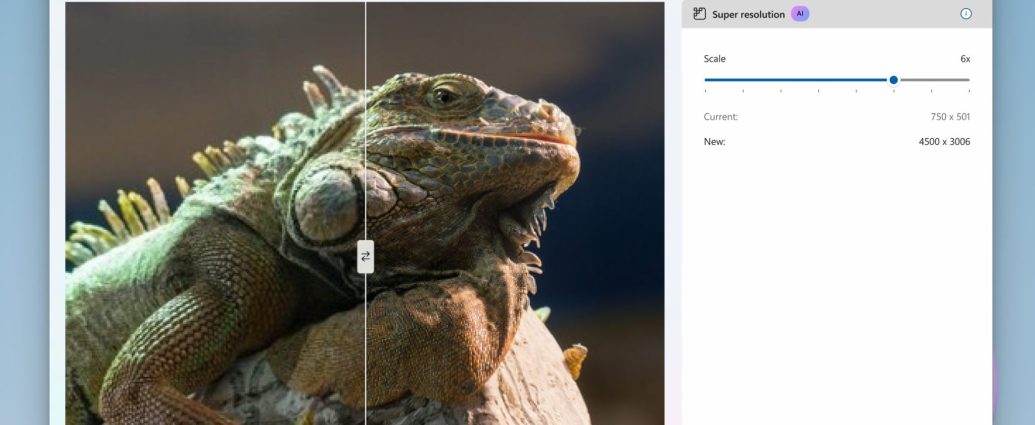The height and width of the screenshot is (425, 1035).
Task: Set Scale slider to fifth tick, 5x
Action: 856,80
